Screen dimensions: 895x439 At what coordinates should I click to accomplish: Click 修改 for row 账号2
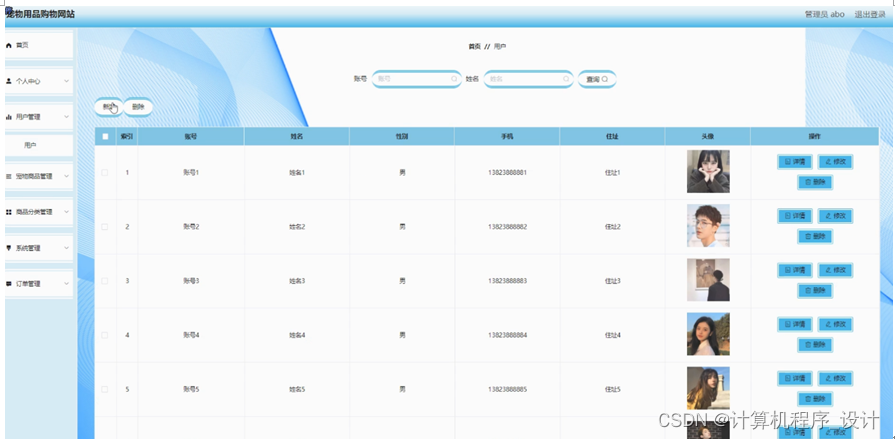point(836,216)
